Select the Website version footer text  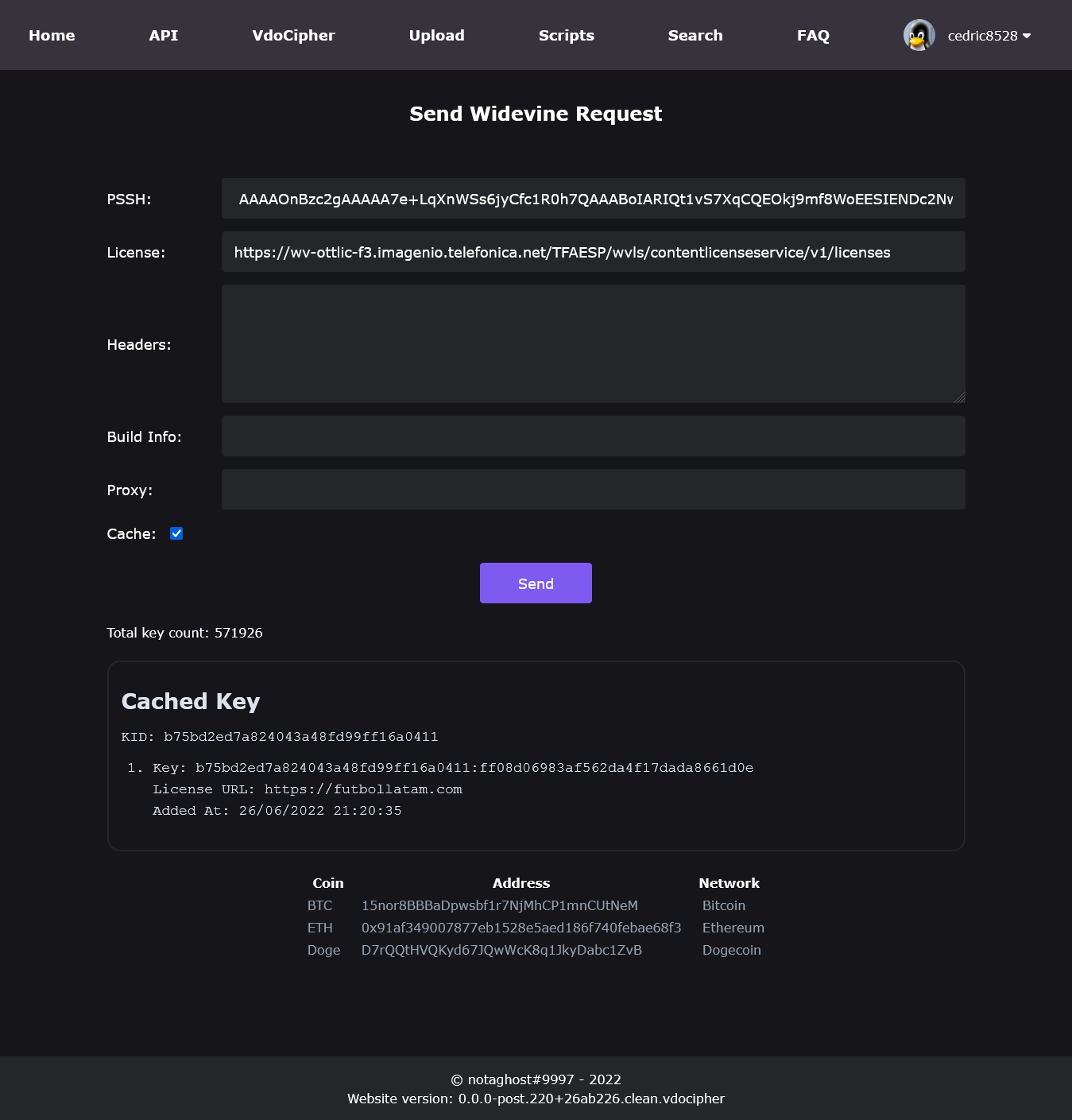(x=536, y=1099)
